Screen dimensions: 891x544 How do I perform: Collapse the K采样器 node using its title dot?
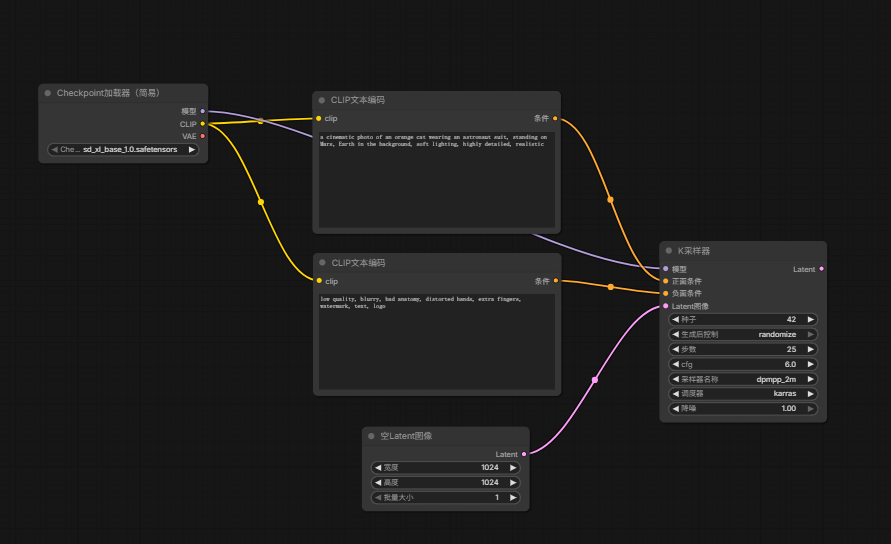669,251
